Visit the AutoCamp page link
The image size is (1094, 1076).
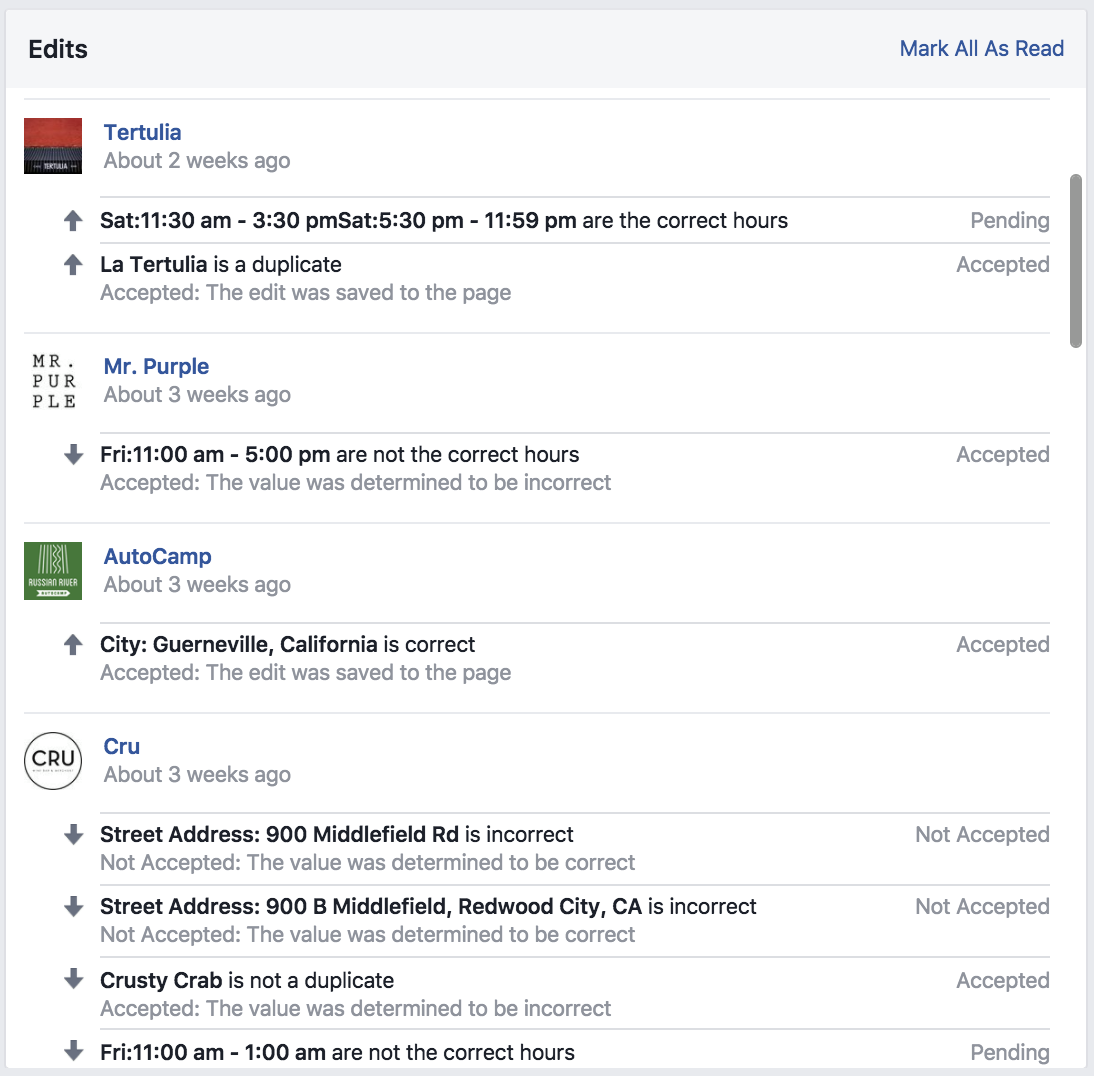(158, 556)
